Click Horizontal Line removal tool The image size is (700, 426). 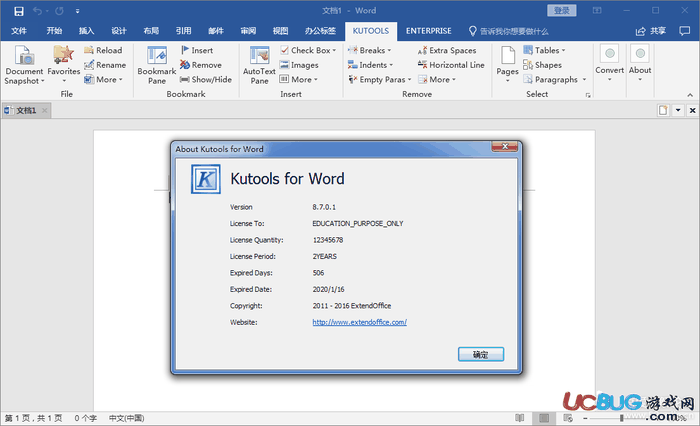[451, 65]
